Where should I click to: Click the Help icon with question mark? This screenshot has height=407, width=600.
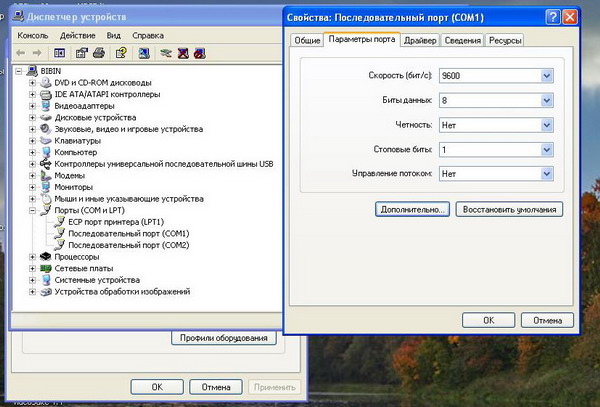[122, 52]
